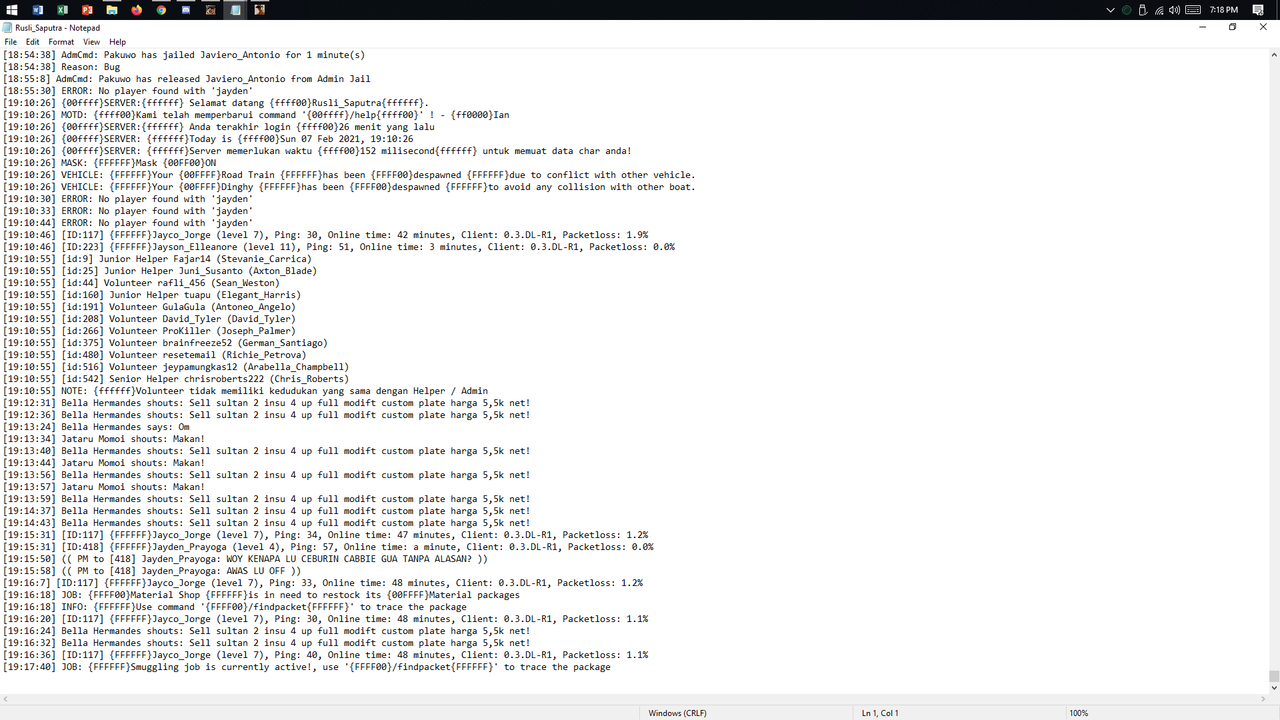1280x720 pixels.
Task: Click the Jayson_Elleanore (level 11) line
Action: (339, 247)
